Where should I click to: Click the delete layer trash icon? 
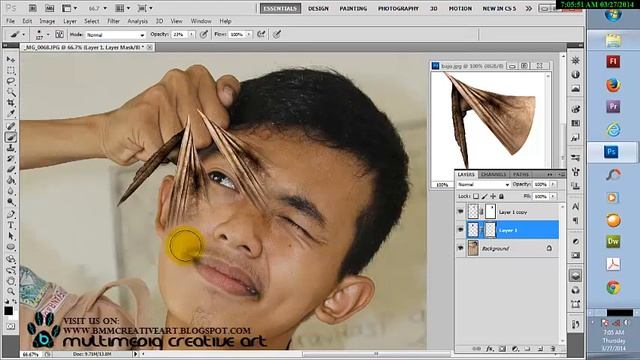click(553, 349)
